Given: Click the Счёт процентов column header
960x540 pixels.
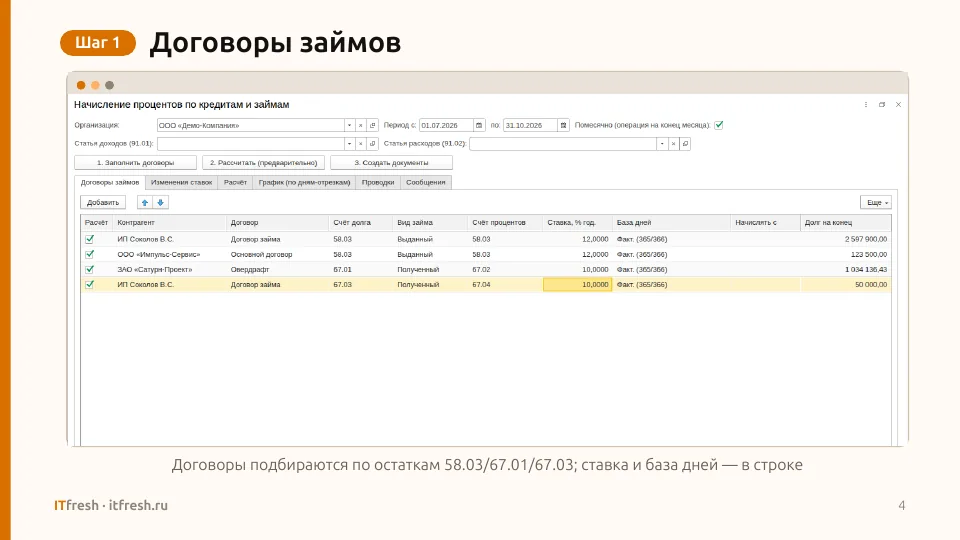Looking at the screenshot, I should pos(505,223).
